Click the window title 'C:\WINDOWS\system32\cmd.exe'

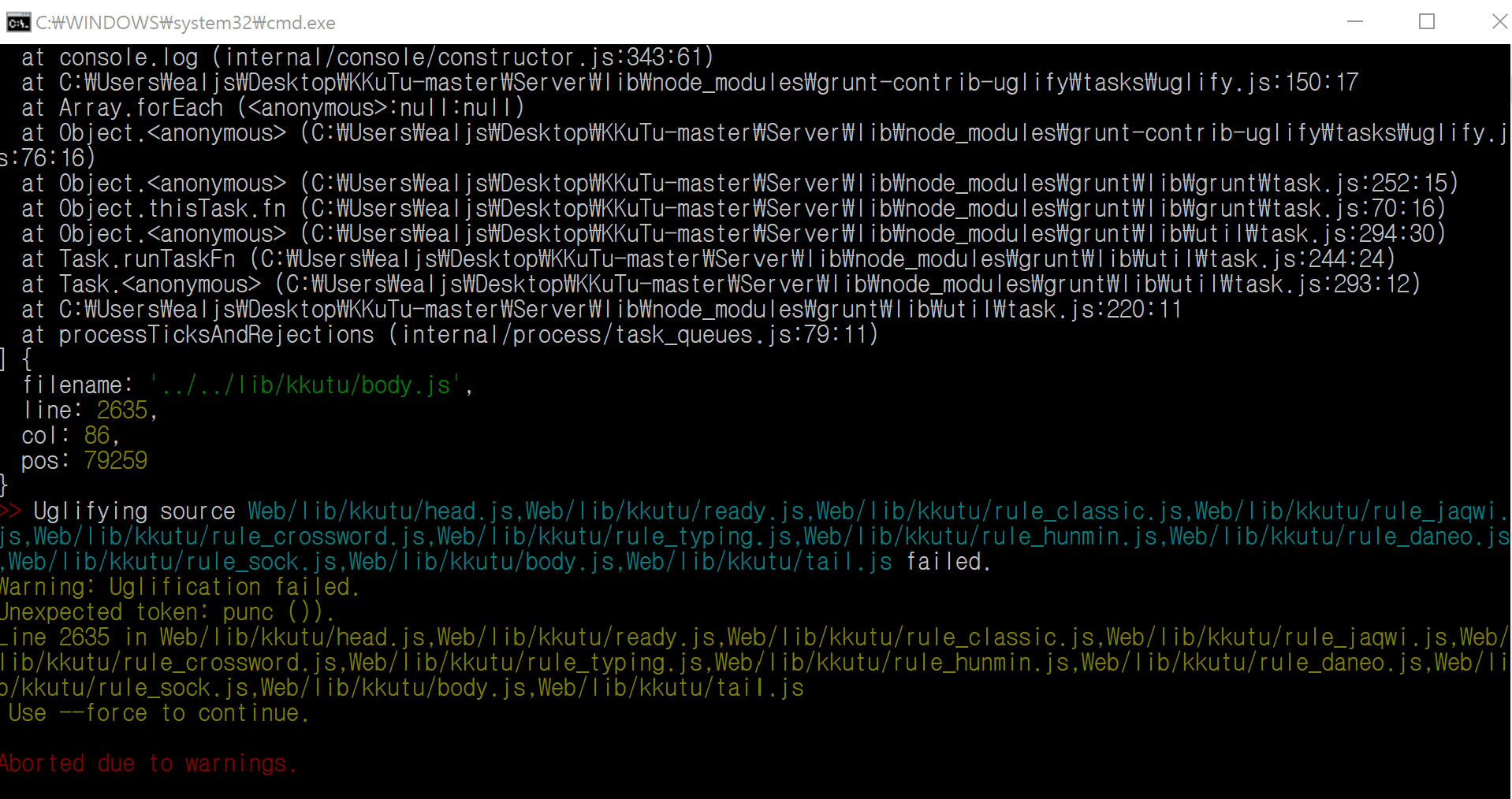click(x=185, y=23)
